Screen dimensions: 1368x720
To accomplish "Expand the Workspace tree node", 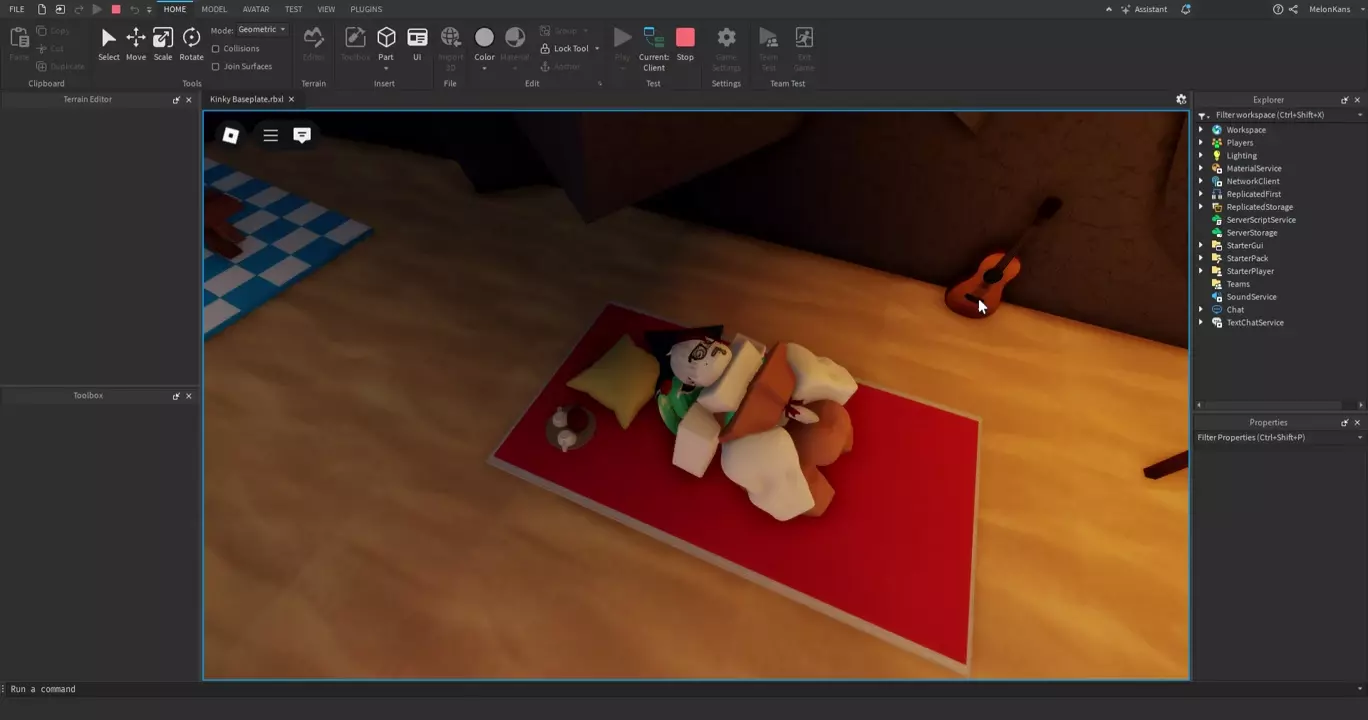I will tap(1201, 130).
